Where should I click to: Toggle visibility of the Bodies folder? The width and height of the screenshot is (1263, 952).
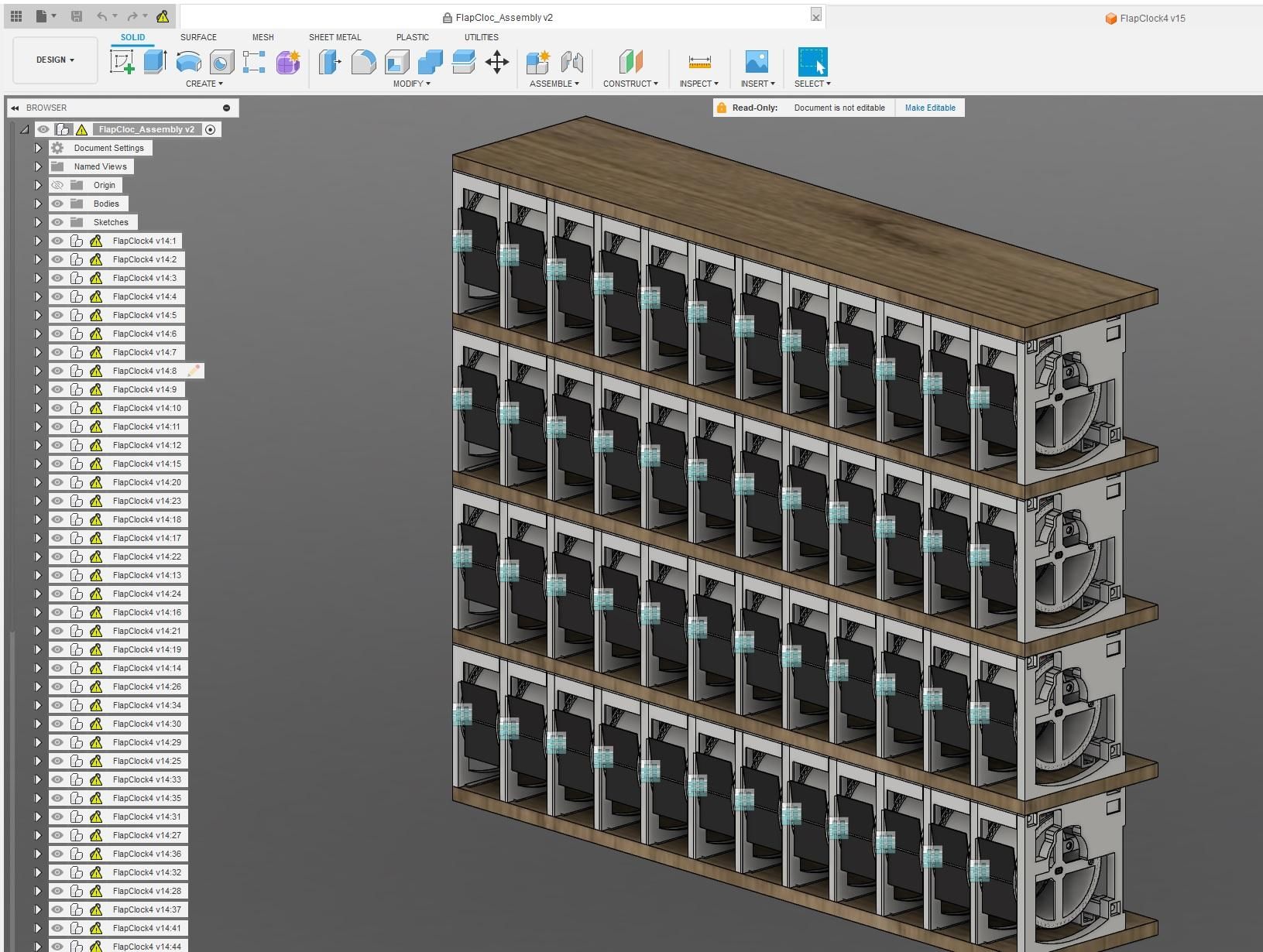click(57, 204)
